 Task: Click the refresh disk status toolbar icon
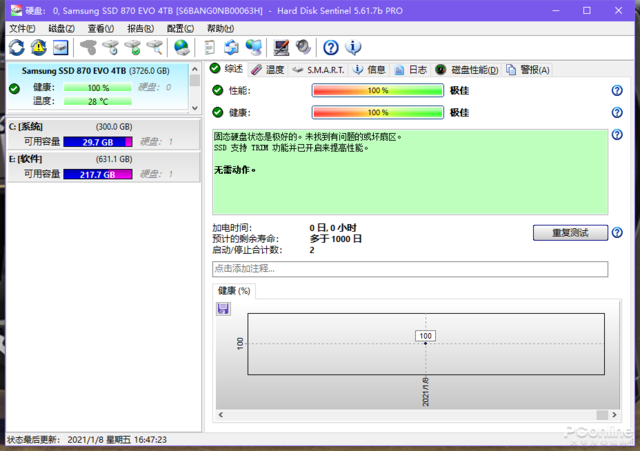[x=17, y=48]
